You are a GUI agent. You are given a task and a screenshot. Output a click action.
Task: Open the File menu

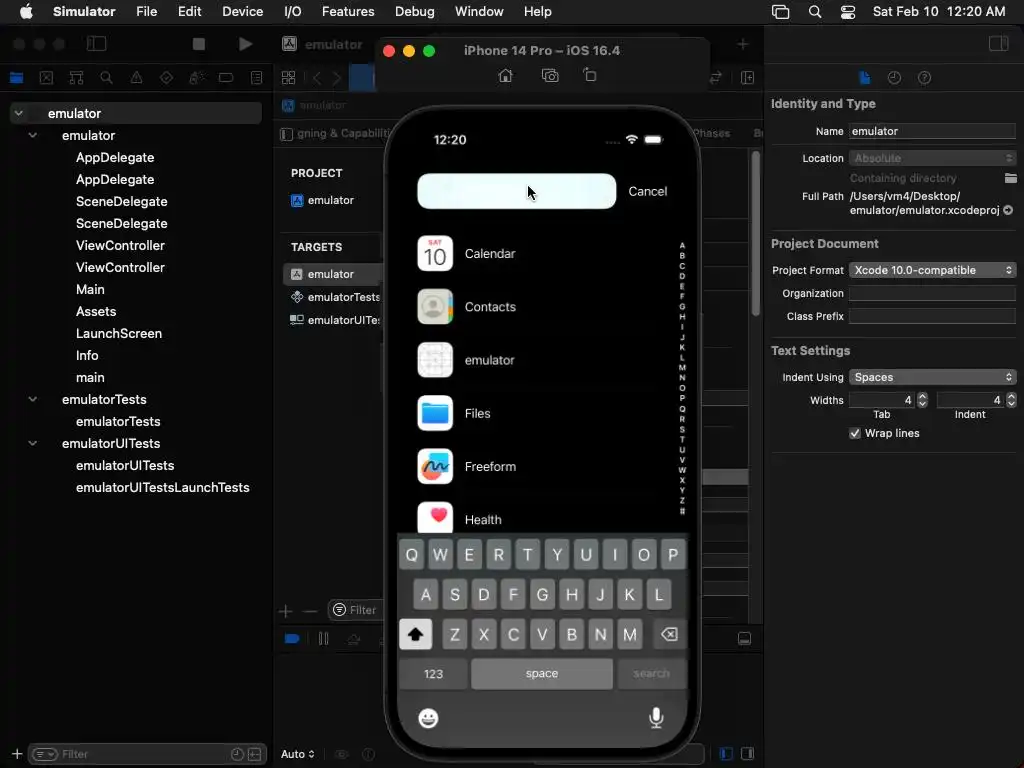[146, 11]
